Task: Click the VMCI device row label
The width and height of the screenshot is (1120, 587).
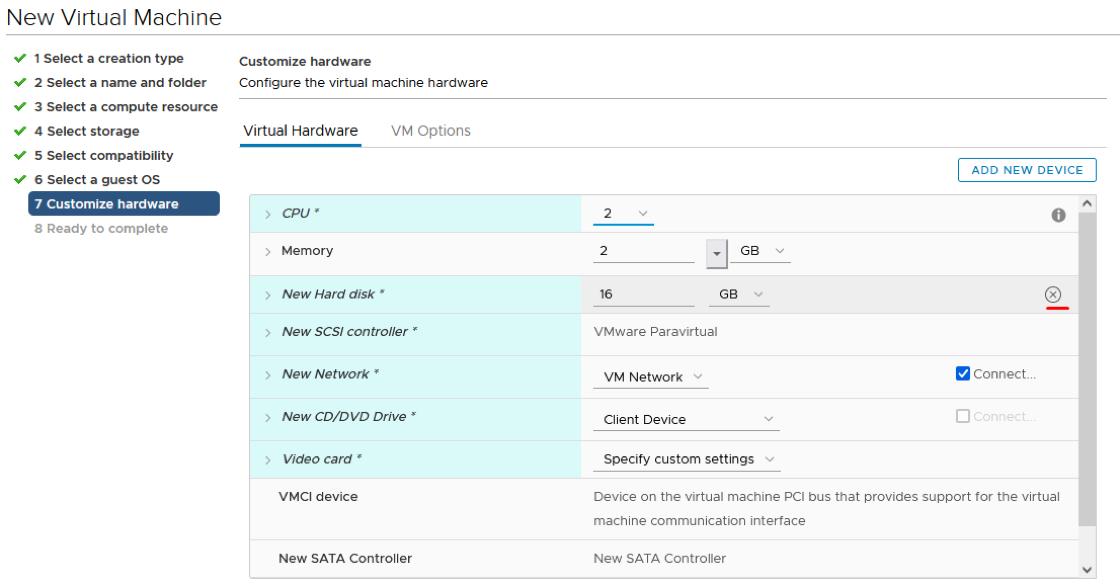Action: coord(318,496)
